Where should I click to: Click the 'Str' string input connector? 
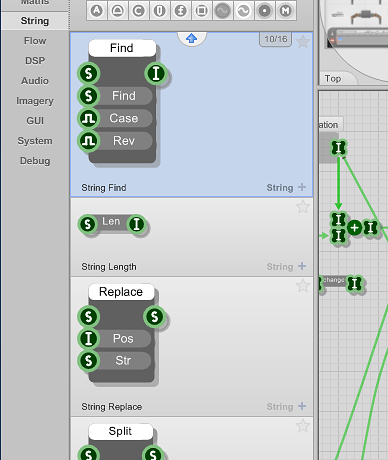[89, 361]
